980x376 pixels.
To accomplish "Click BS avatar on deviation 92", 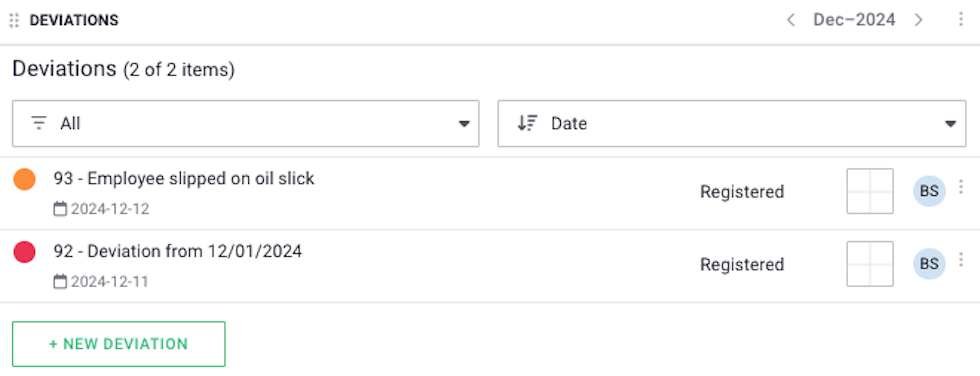I will point(929,264).
